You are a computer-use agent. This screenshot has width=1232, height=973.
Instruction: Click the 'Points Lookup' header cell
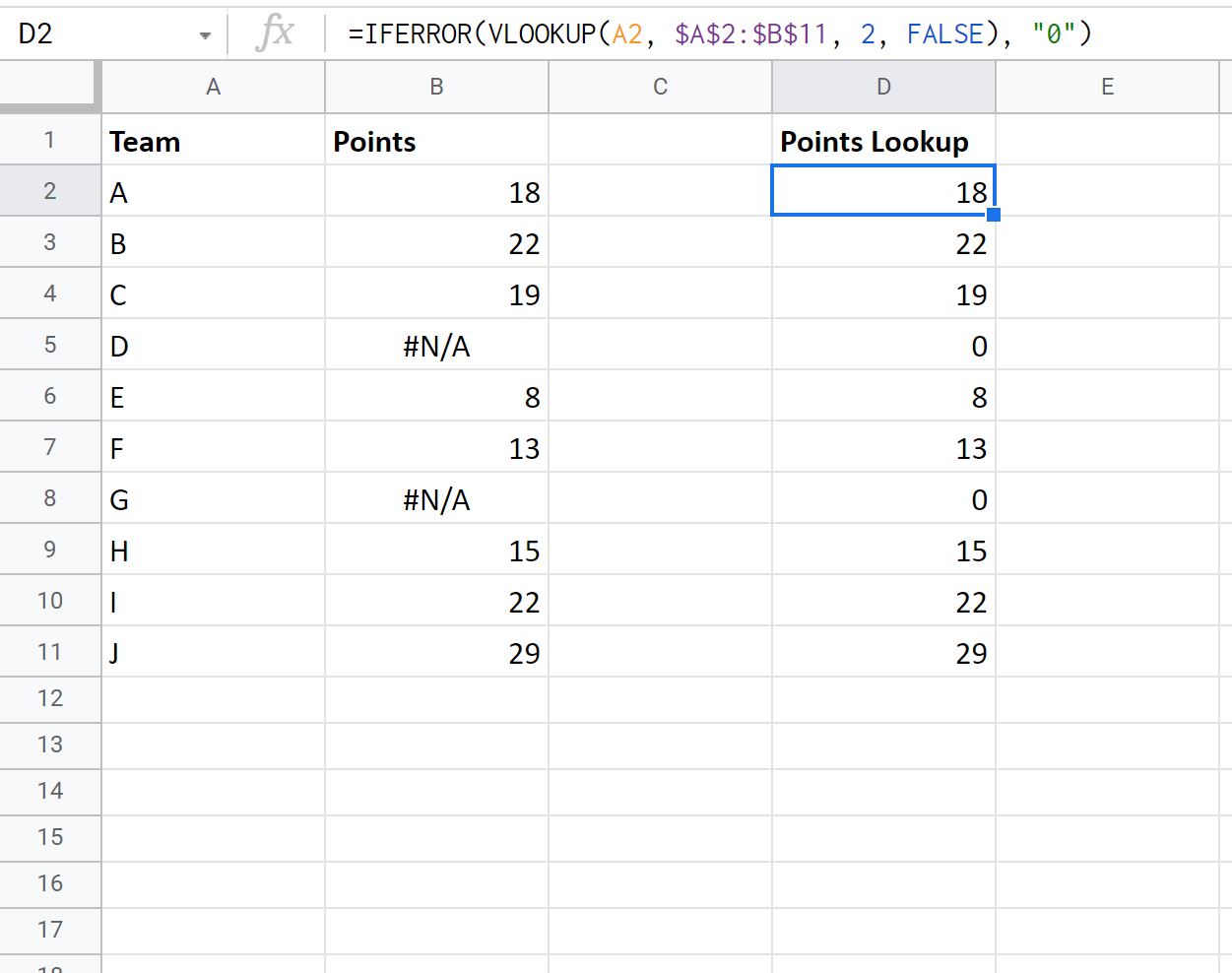[x=883, y=140]
